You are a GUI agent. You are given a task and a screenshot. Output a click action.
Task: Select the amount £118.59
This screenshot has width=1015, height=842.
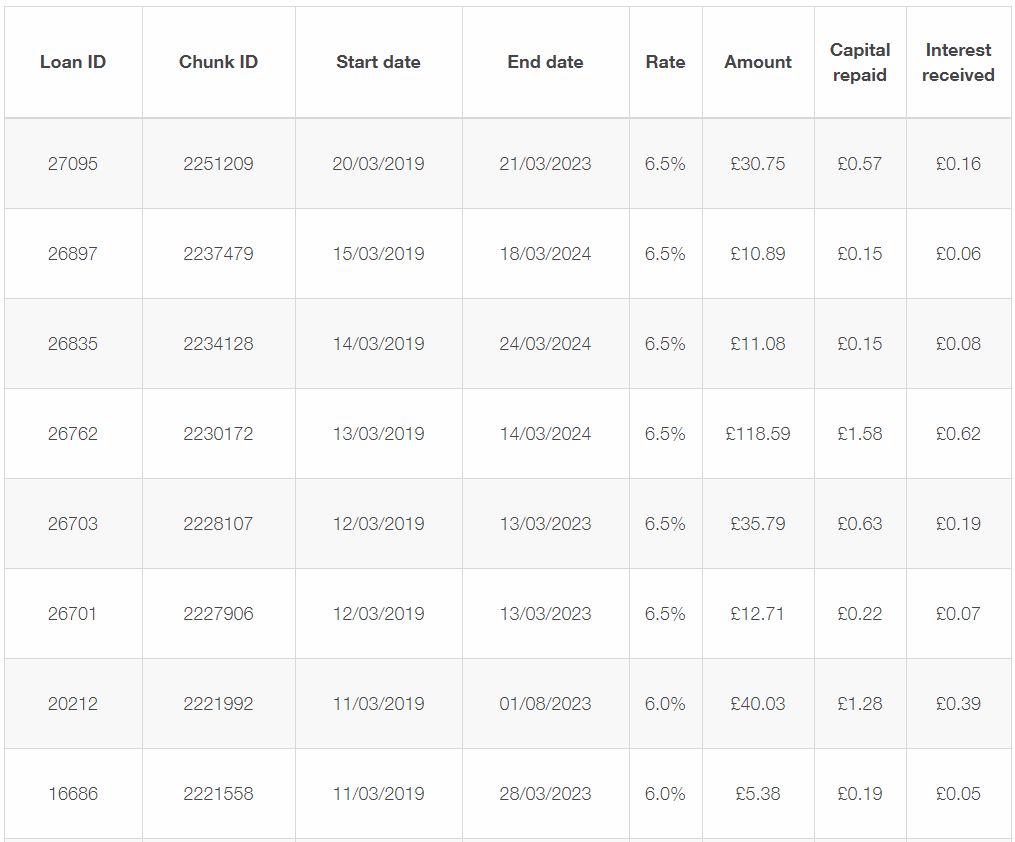coord(757,434)
